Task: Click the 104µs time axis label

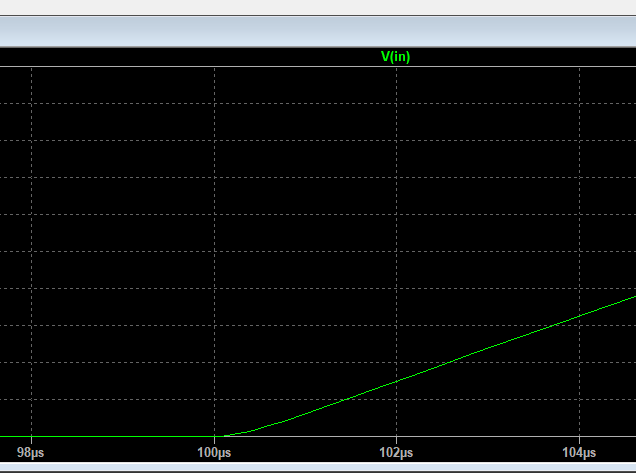Action: point(579,453)
